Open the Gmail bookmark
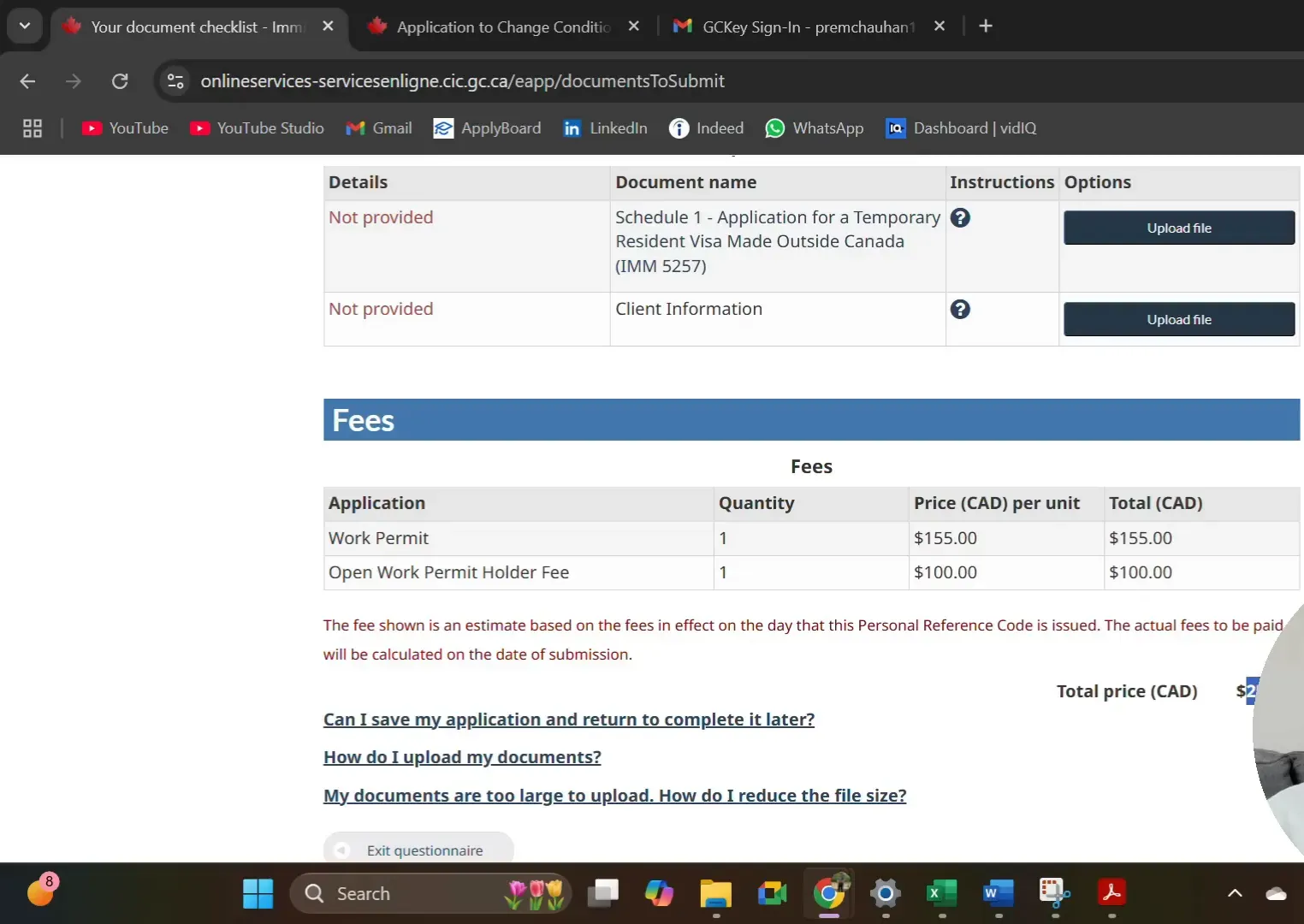 (378, 128)
